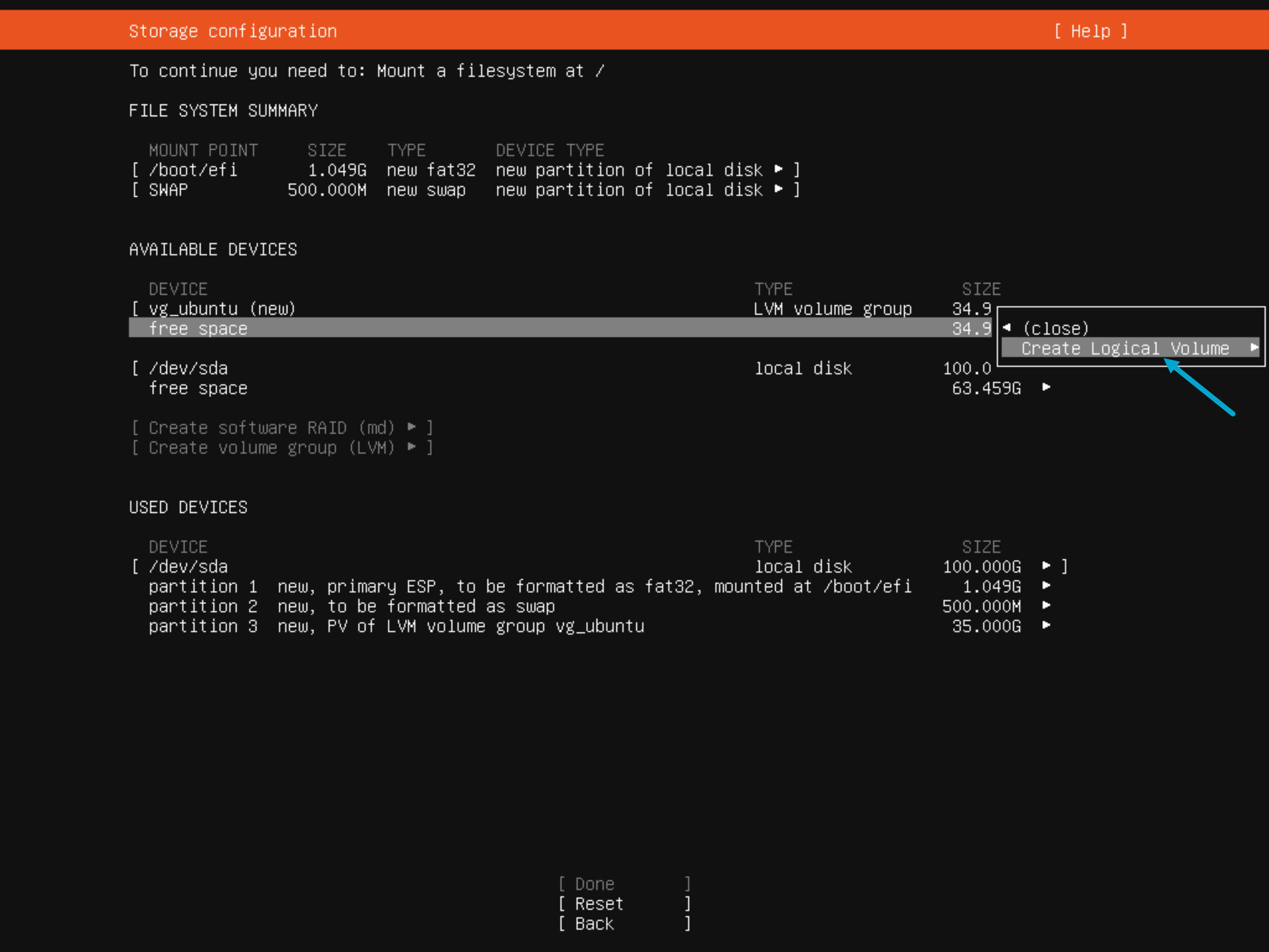The width and height of the screenshot is (1269, 952).
Task: Select highlighted free space under vg_ubuntu
Action: [x=198, y=329]
